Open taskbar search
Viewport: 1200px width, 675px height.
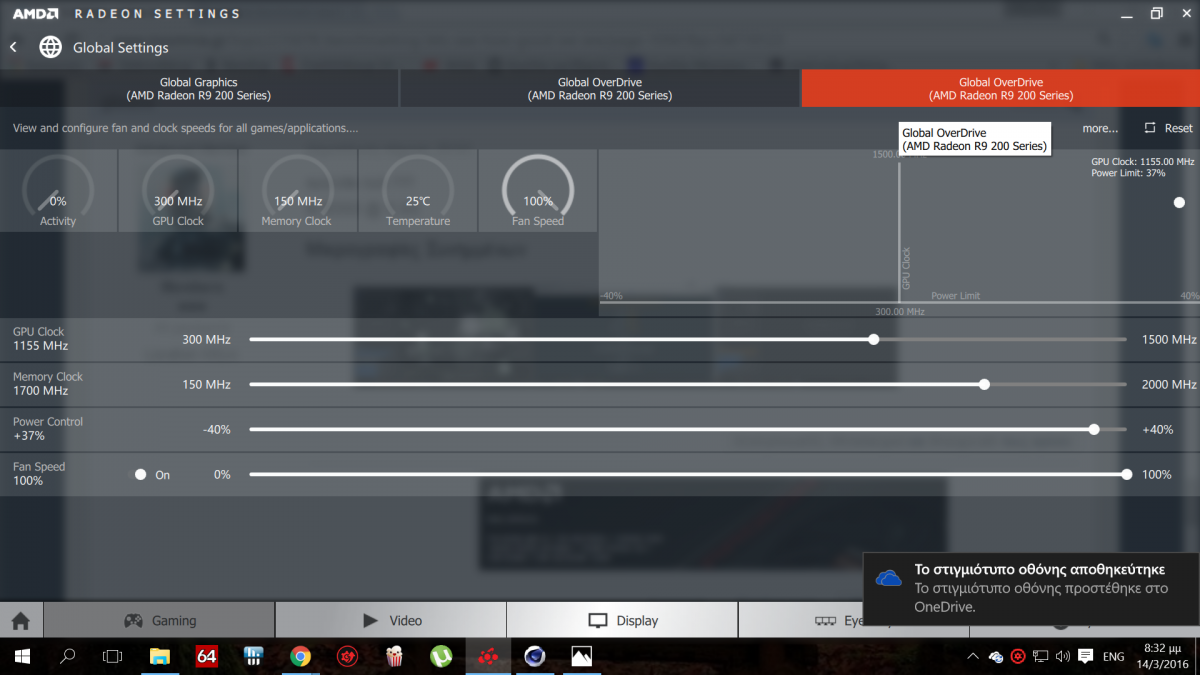click(x=68, y=657)
